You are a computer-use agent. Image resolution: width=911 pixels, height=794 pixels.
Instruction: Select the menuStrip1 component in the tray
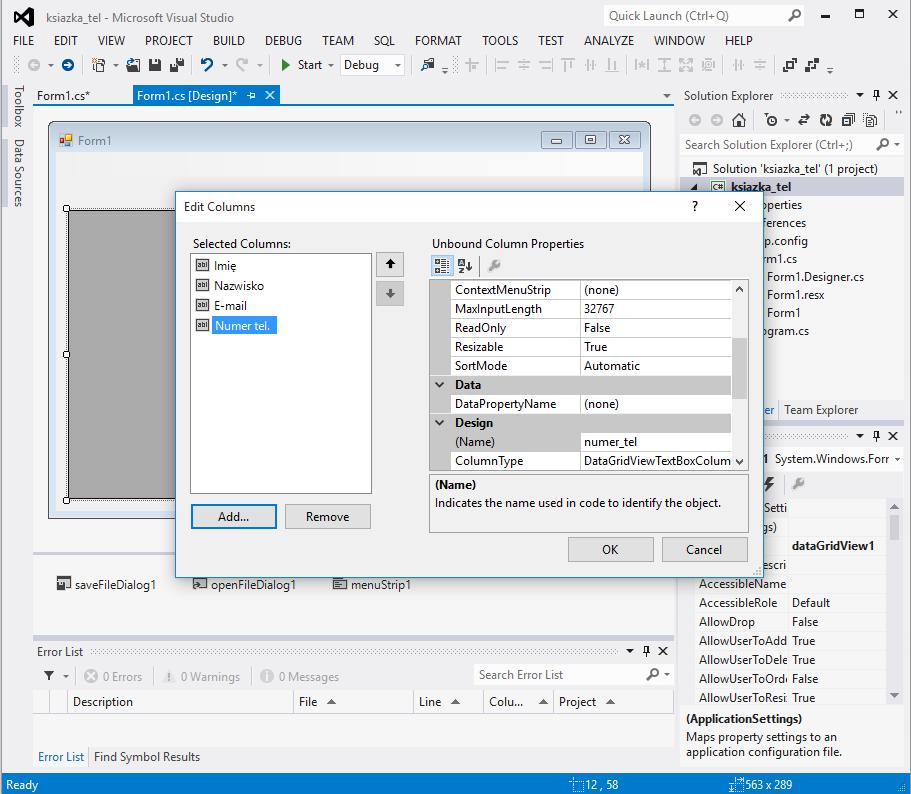372,584
